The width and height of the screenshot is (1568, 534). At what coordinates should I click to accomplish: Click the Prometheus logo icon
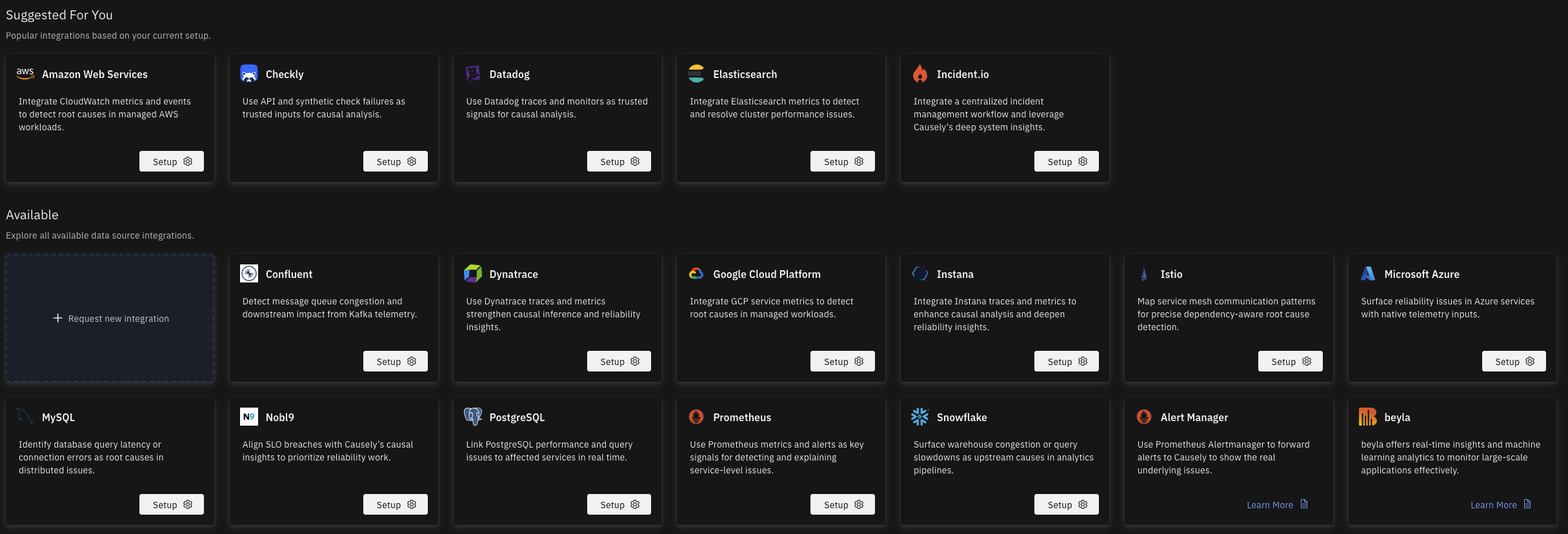(696, 417)
